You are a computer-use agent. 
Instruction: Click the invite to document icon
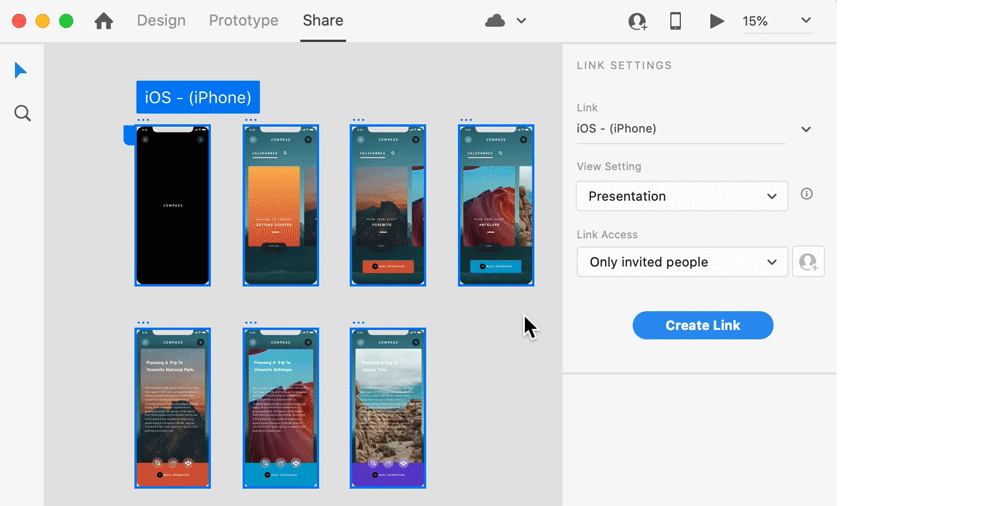[637, 21]
